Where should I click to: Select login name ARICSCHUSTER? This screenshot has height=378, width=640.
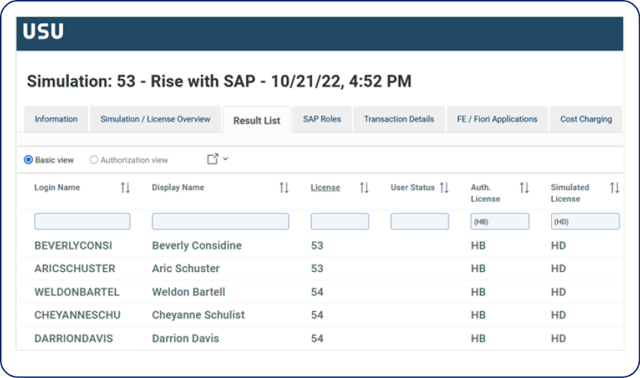pos(75,269)
